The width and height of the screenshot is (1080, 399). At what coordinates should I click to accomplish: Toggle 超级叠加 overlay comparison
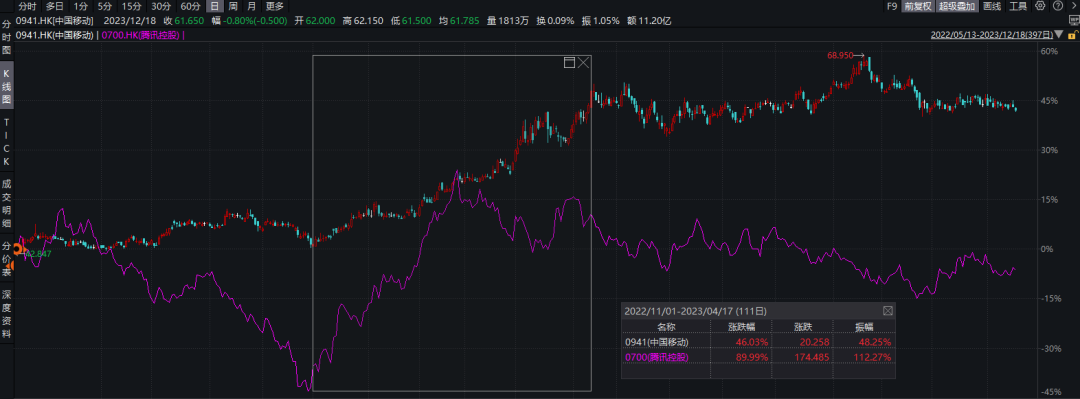coord(957,6)
